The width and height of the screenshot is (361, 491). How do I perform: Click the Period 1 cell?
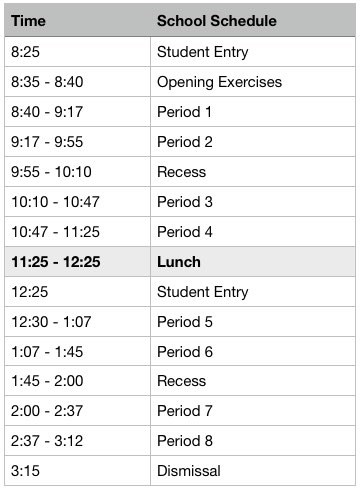pos(253,112)
